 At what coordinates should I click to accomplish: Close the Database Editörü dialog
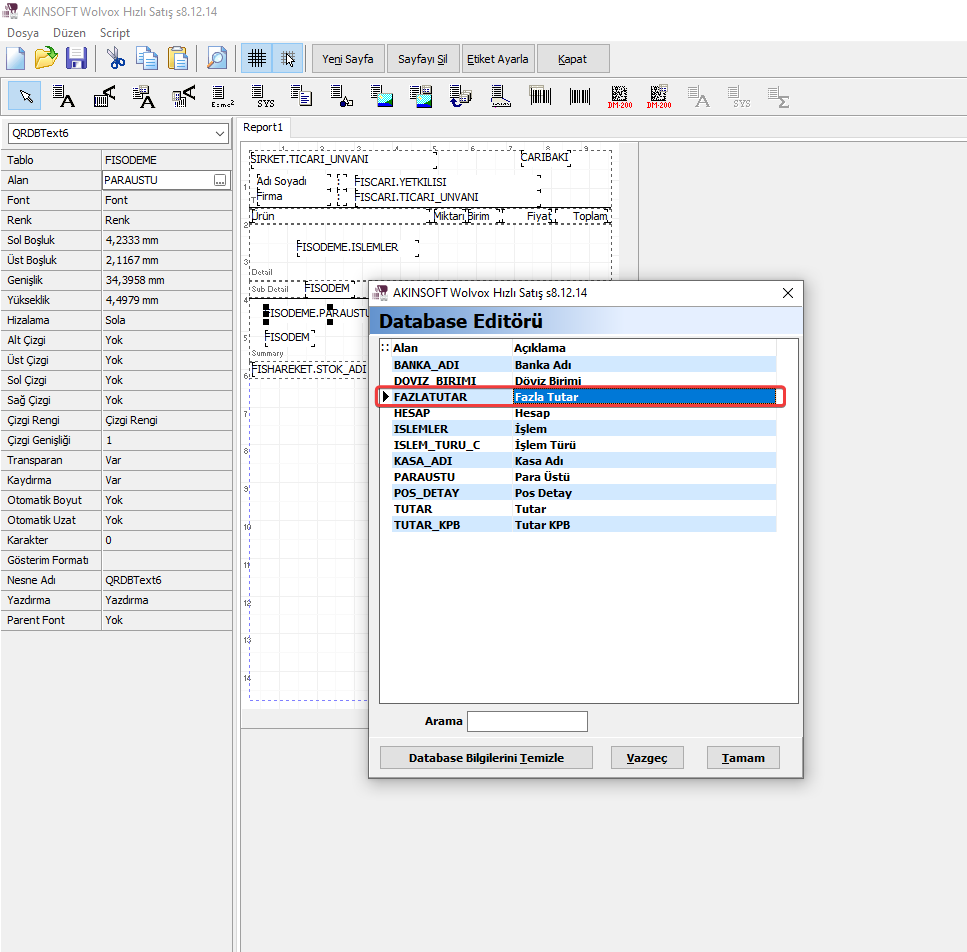pyautogui.click(x=788, y=293)
